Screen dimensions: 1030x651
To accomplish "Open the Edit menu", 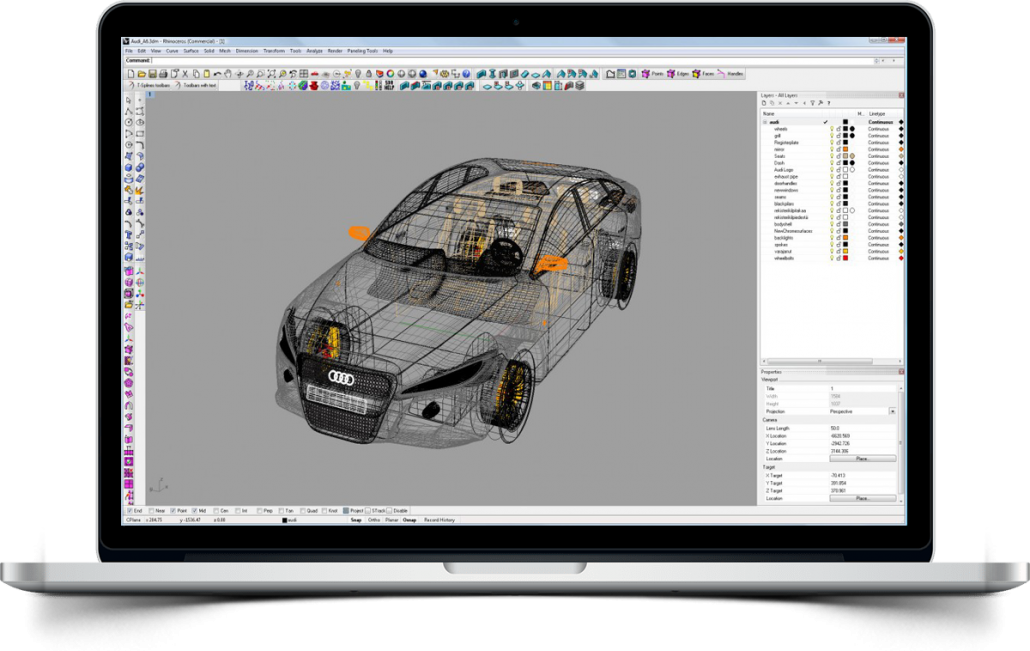I will [141, 51].
